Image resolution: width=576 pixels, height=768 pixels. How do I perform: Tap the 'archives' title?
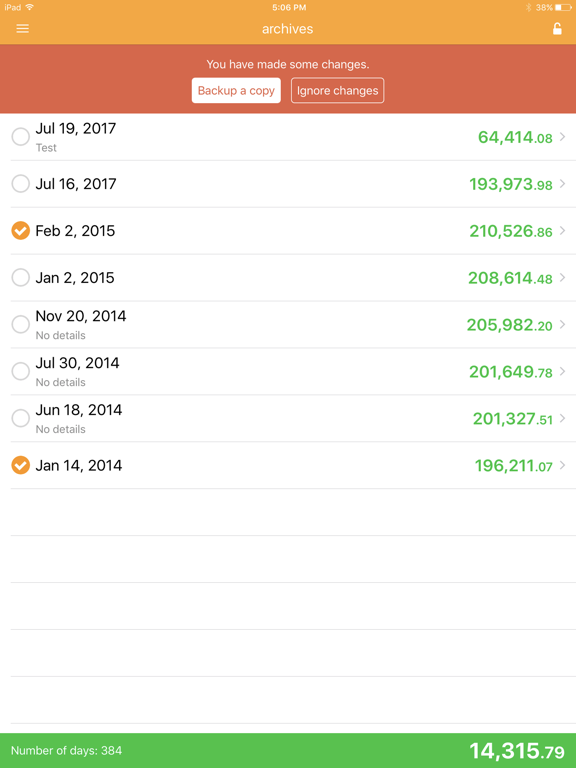[288, 29]
